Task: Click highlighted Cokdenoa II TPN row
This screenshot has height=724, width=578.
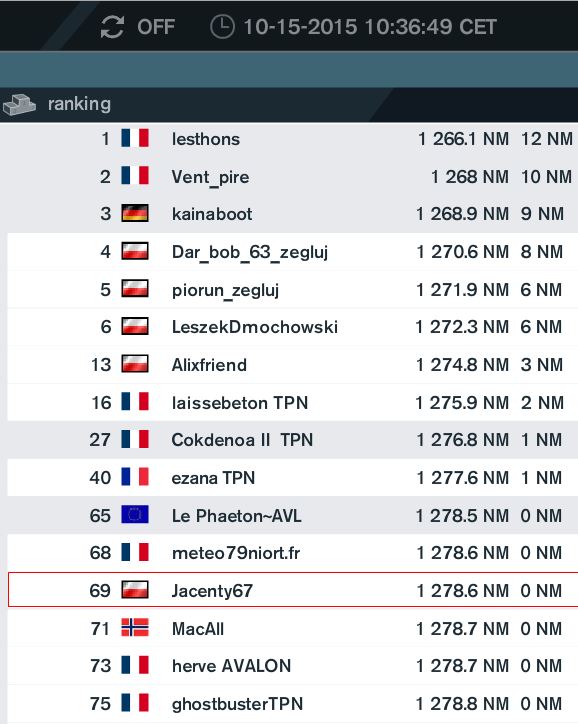Action: pos(289,440)
